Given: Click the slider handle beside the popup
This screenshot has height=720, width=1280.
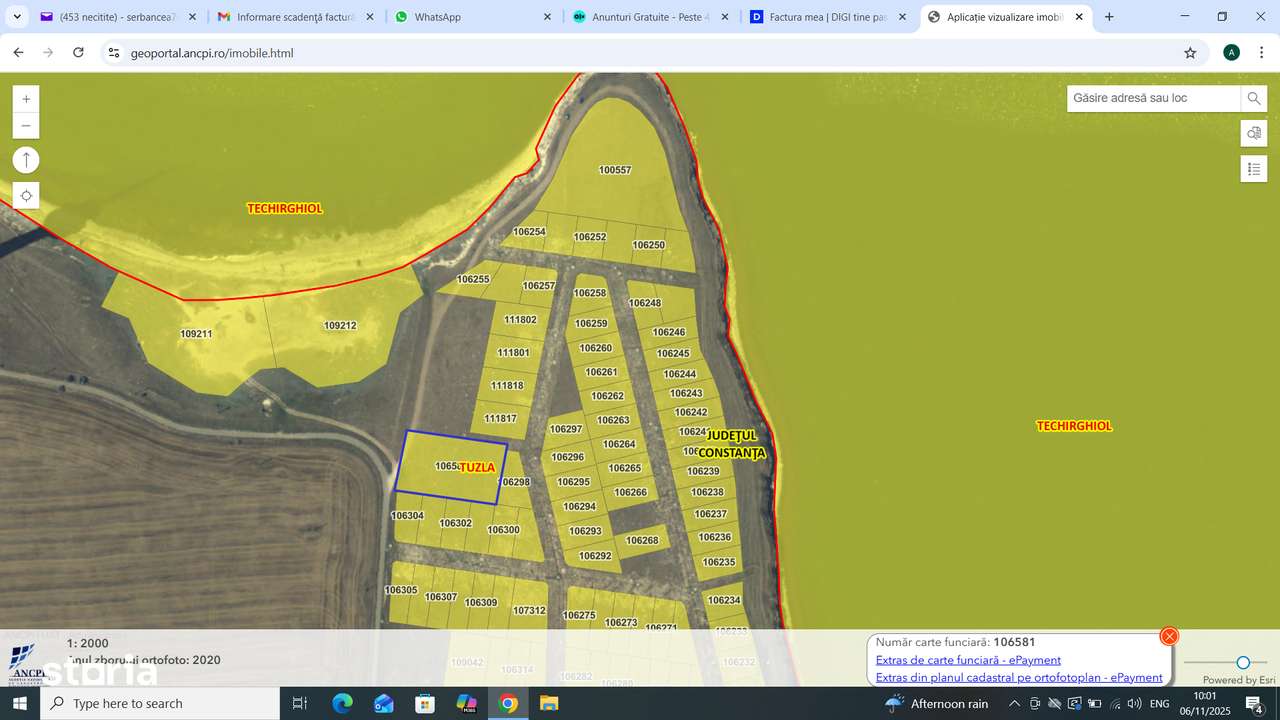Looking at the screenshot, I should (1243, 662).
